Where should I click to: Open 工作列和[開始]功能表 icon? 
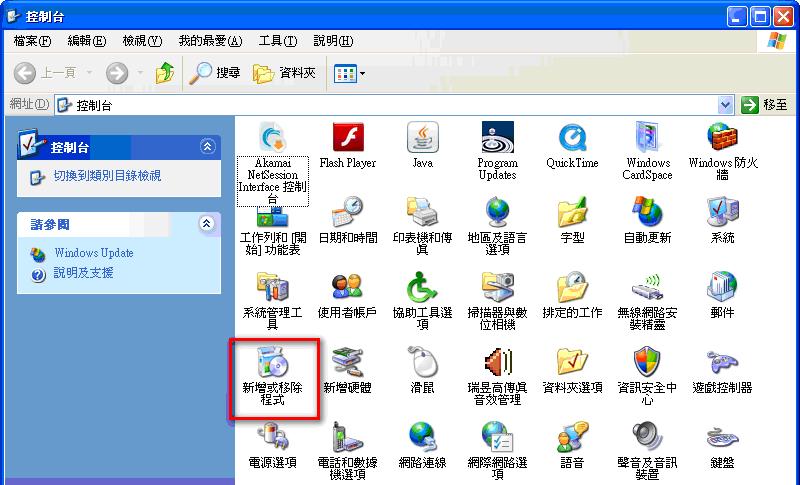click(272, 218)
